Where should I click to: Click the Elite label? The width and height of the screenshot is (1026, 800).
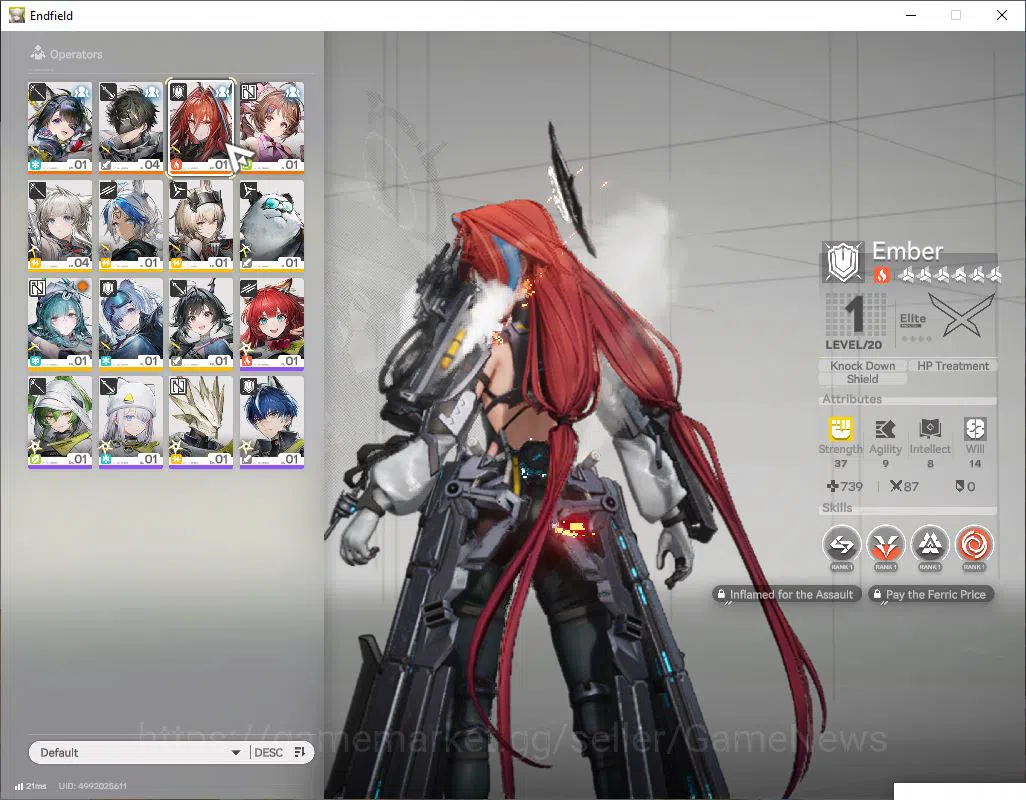pos(913,319)
